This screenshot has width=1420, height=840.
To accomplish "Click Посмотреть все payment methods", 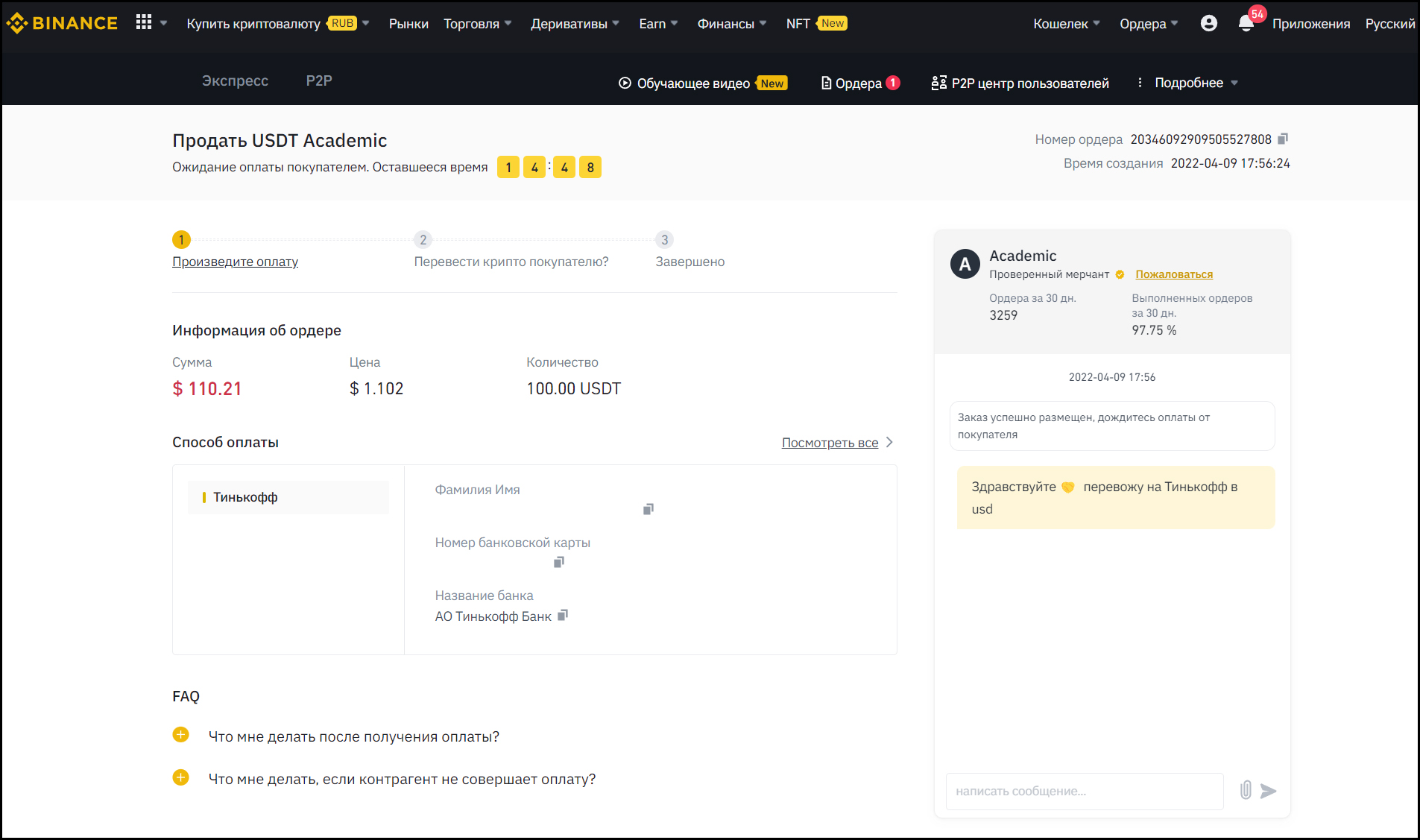I will pyautogui.click(x=837, y=443).
